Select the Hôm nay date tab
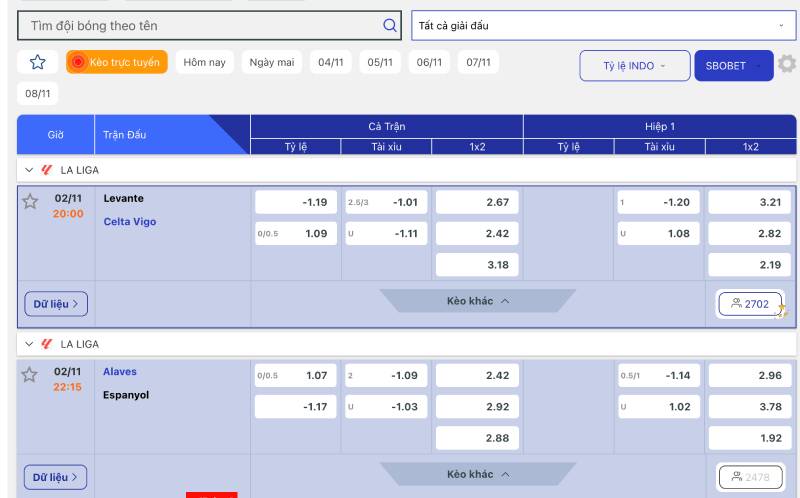The width and height of the screenshot is (800, 498). 204,62
